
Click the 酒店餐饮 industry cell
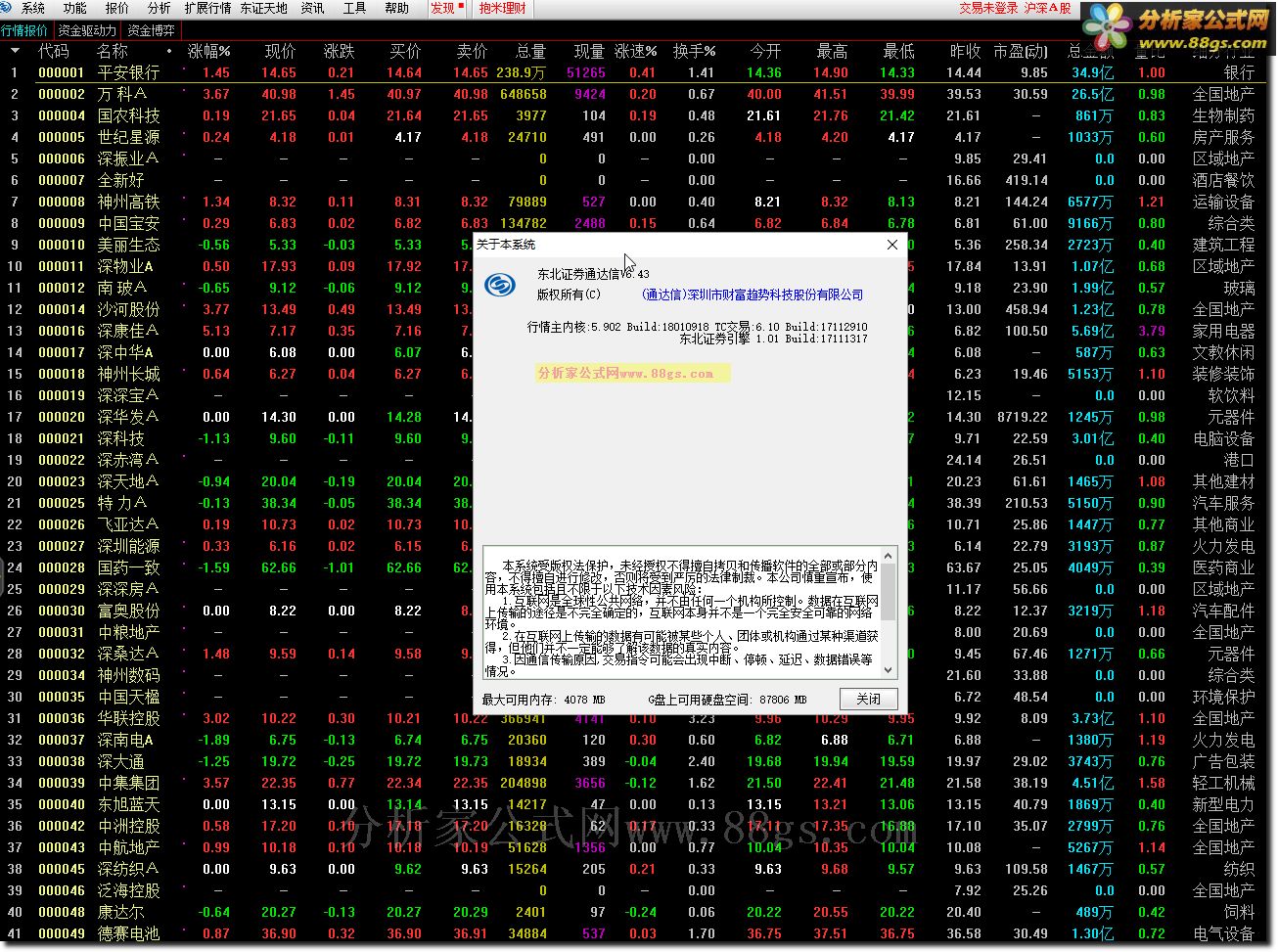pyautogui.click(x=1223, y=180)
